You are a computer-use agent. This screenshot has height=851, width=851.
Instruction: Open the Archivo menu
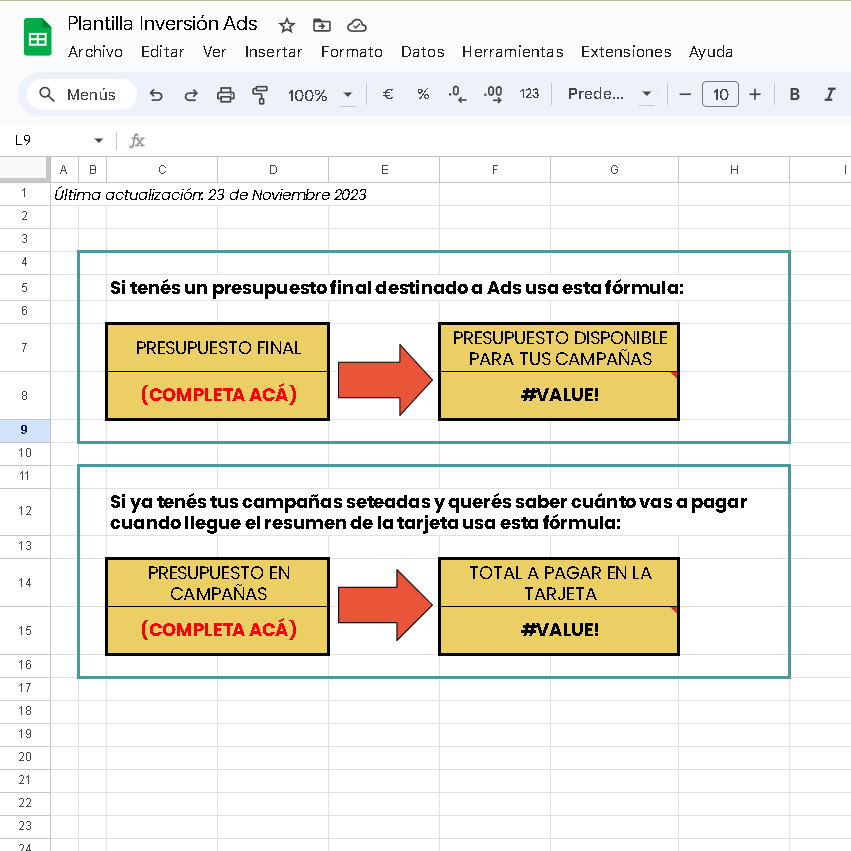click(95, 52)
